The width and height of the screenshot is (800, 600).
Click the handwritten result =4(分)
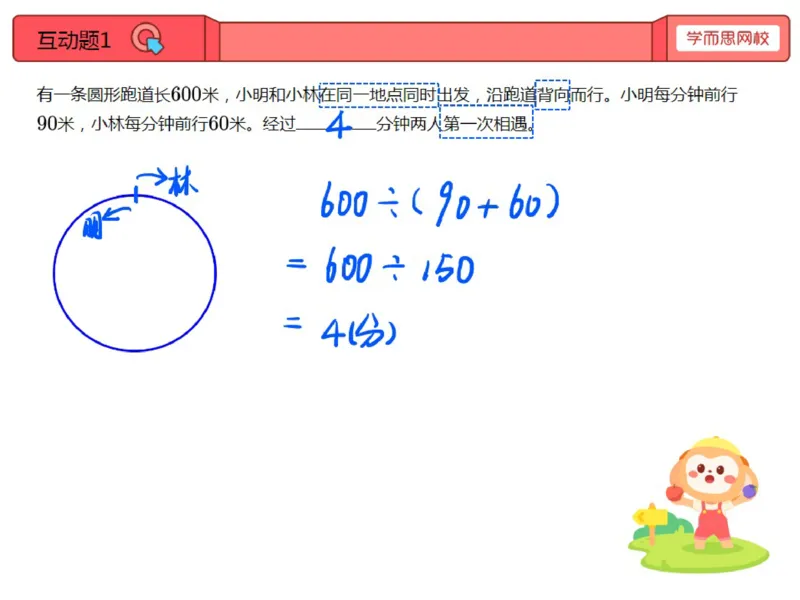click(340, 332)
